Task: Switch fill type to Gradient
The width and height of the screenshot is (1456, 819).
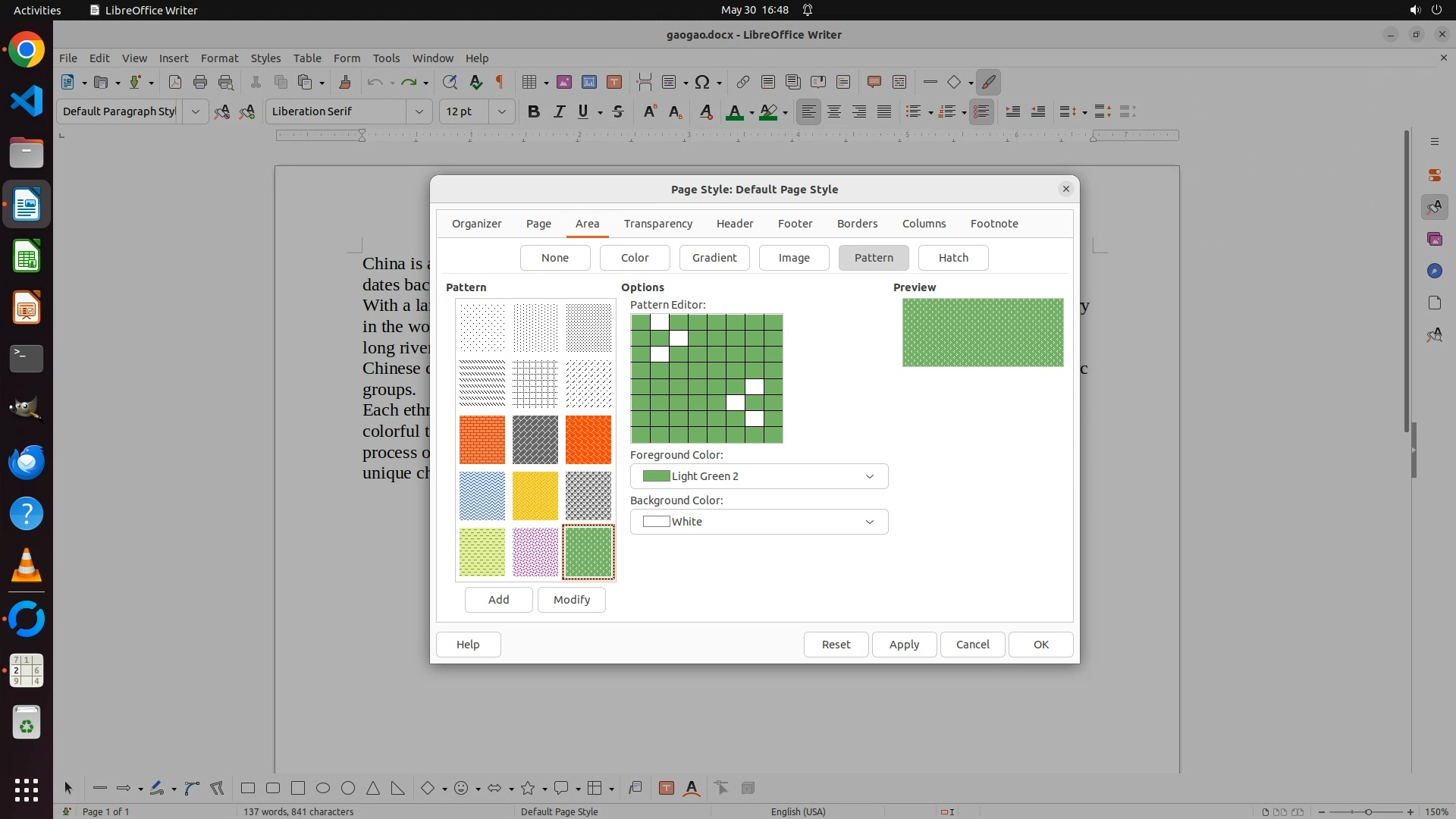Action: [714, 258]
